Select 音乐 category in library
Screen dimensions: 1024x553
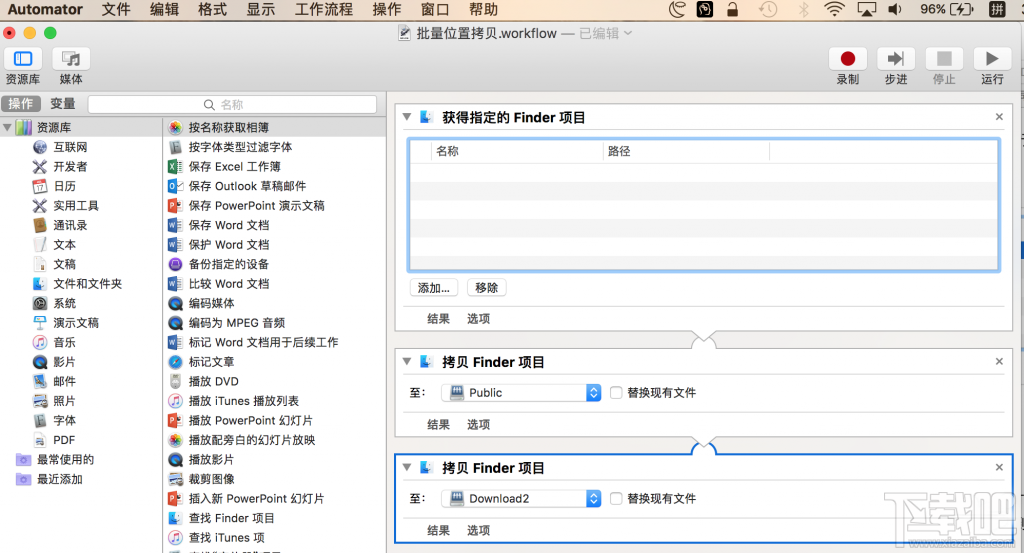coord(64,342)
